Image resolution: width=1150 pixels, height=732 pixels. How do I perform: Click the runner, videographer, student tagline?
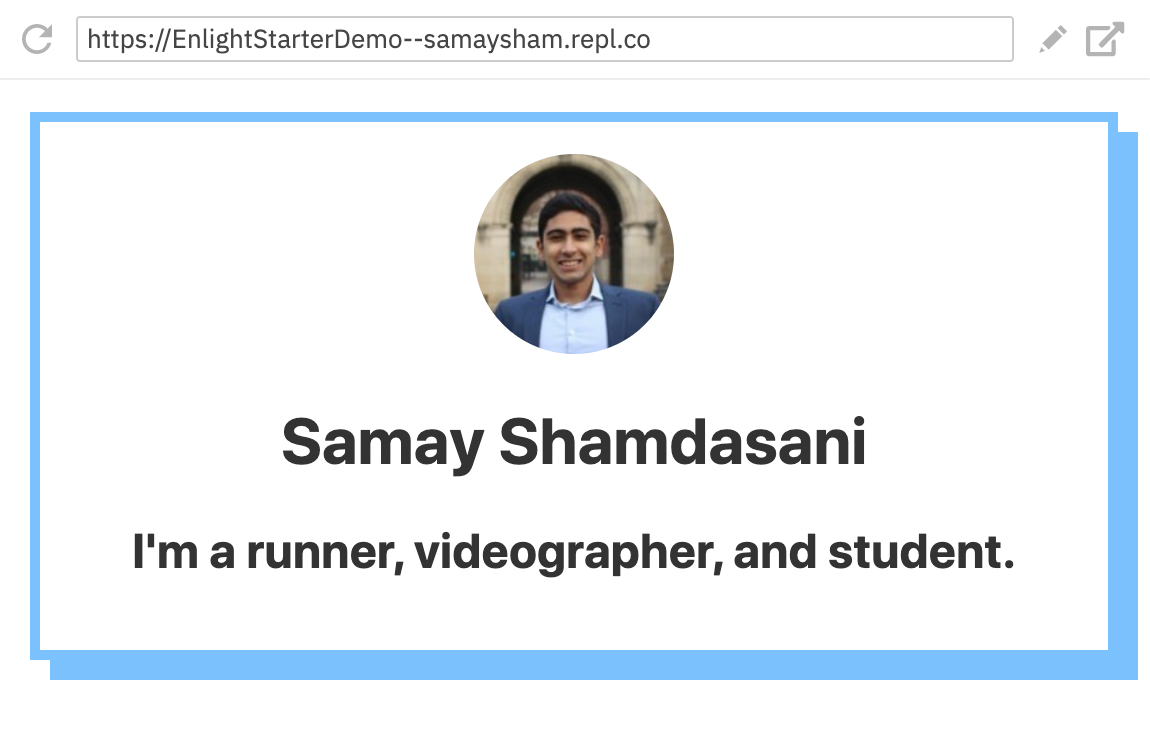point(573,552)
